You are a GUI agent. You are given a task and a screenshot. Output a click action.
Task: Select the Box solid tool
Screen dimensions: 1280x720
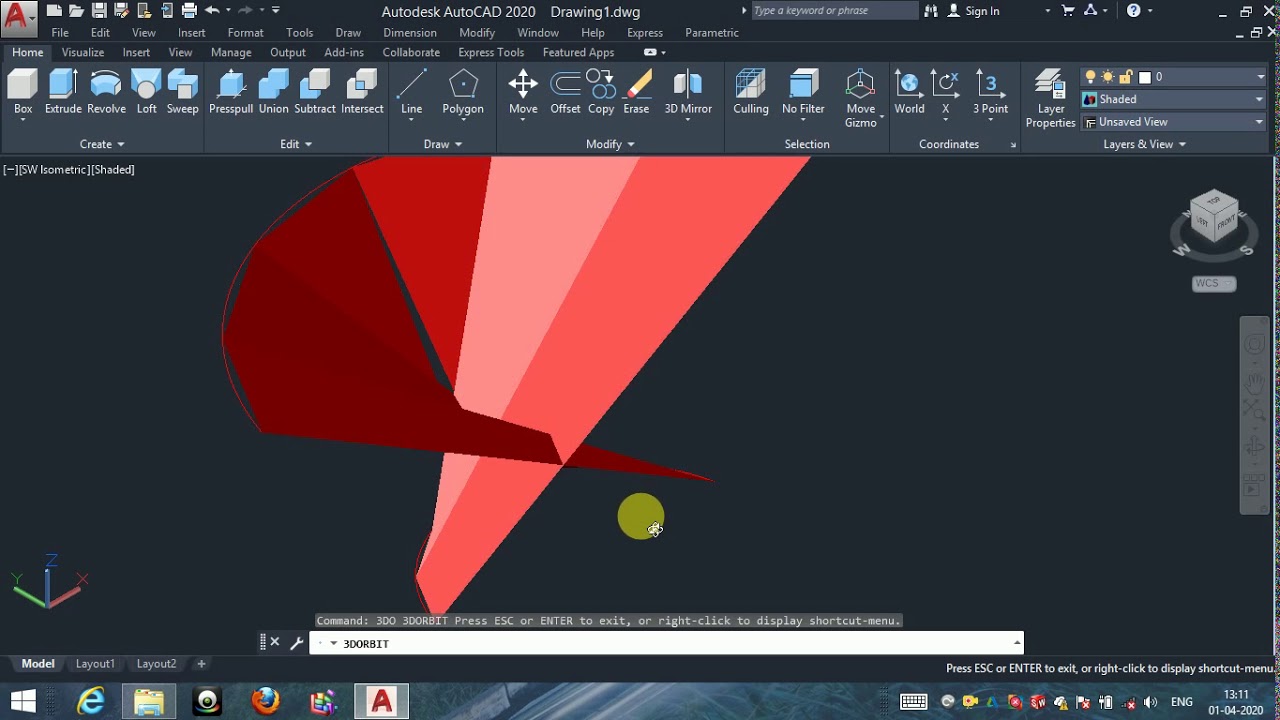click(x=22, y=92)
